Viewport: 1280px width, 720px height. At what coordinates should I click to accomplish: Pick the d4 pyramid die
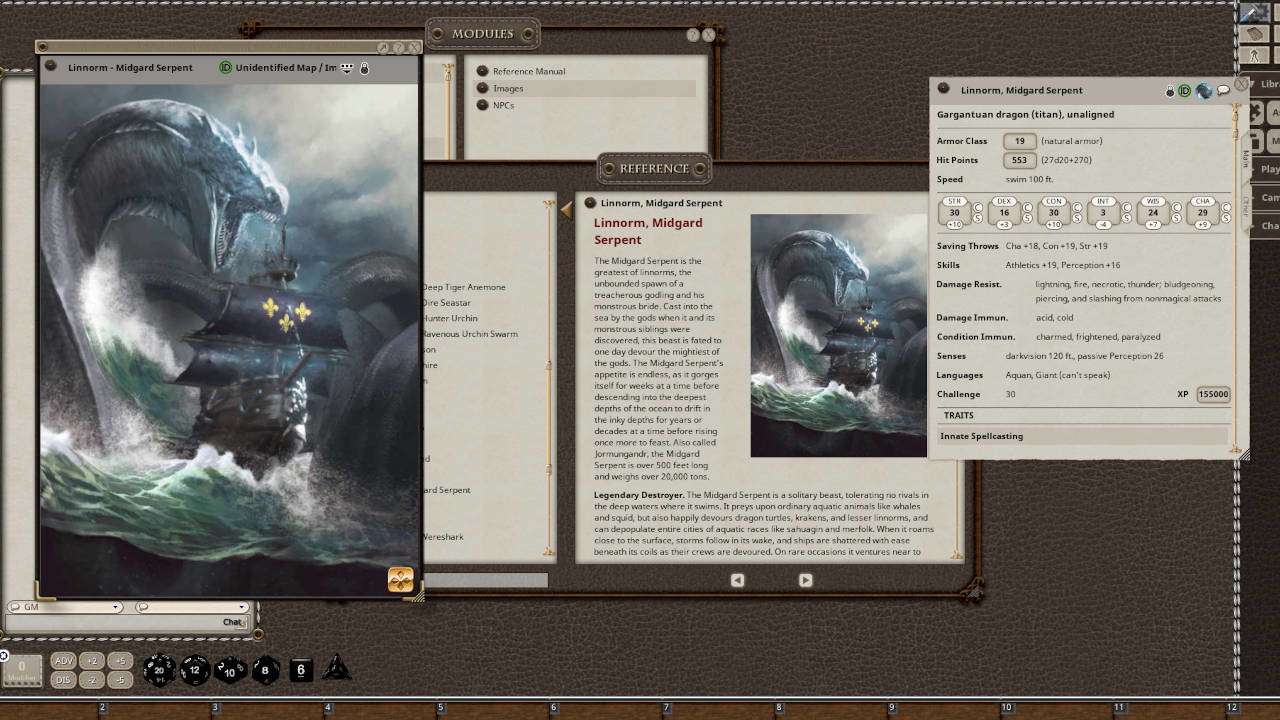[336, 669]
